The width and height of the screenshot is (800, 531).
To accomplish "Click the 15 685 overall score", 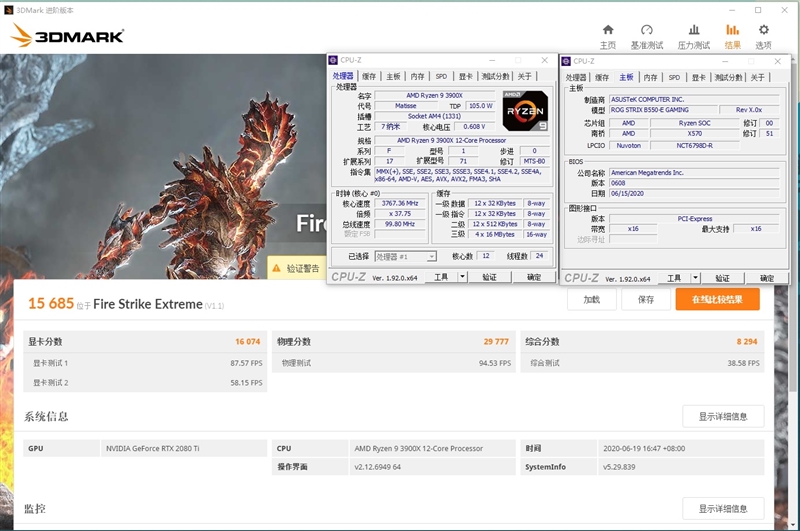I will tap(51, 304).
